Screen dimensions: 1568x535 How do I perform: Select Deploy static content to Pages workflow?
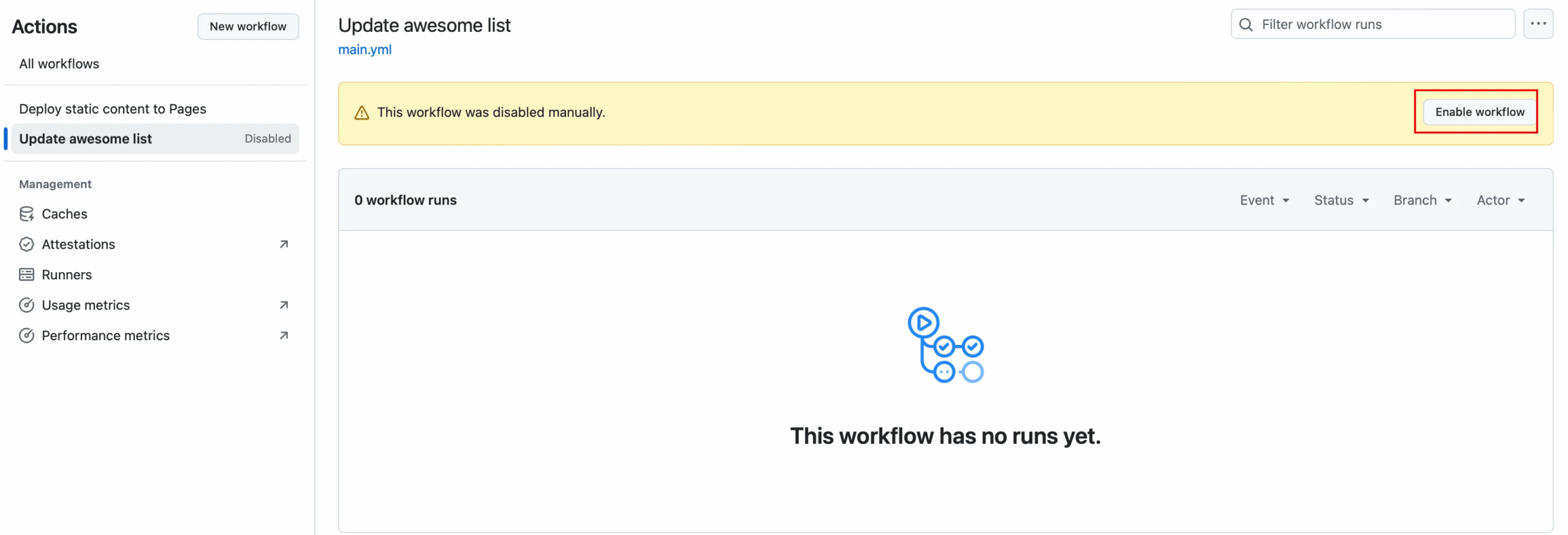pyautogui.click(x=113, y=109)
